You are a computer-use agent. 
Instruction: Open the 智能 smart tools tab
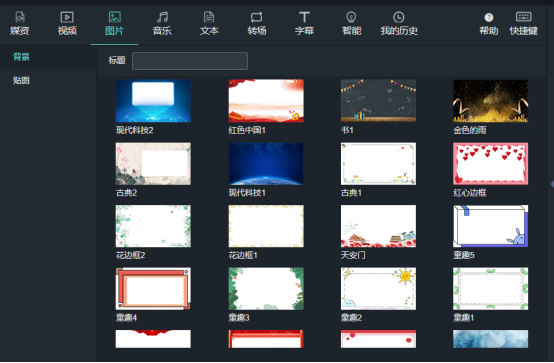coord(351,23)
